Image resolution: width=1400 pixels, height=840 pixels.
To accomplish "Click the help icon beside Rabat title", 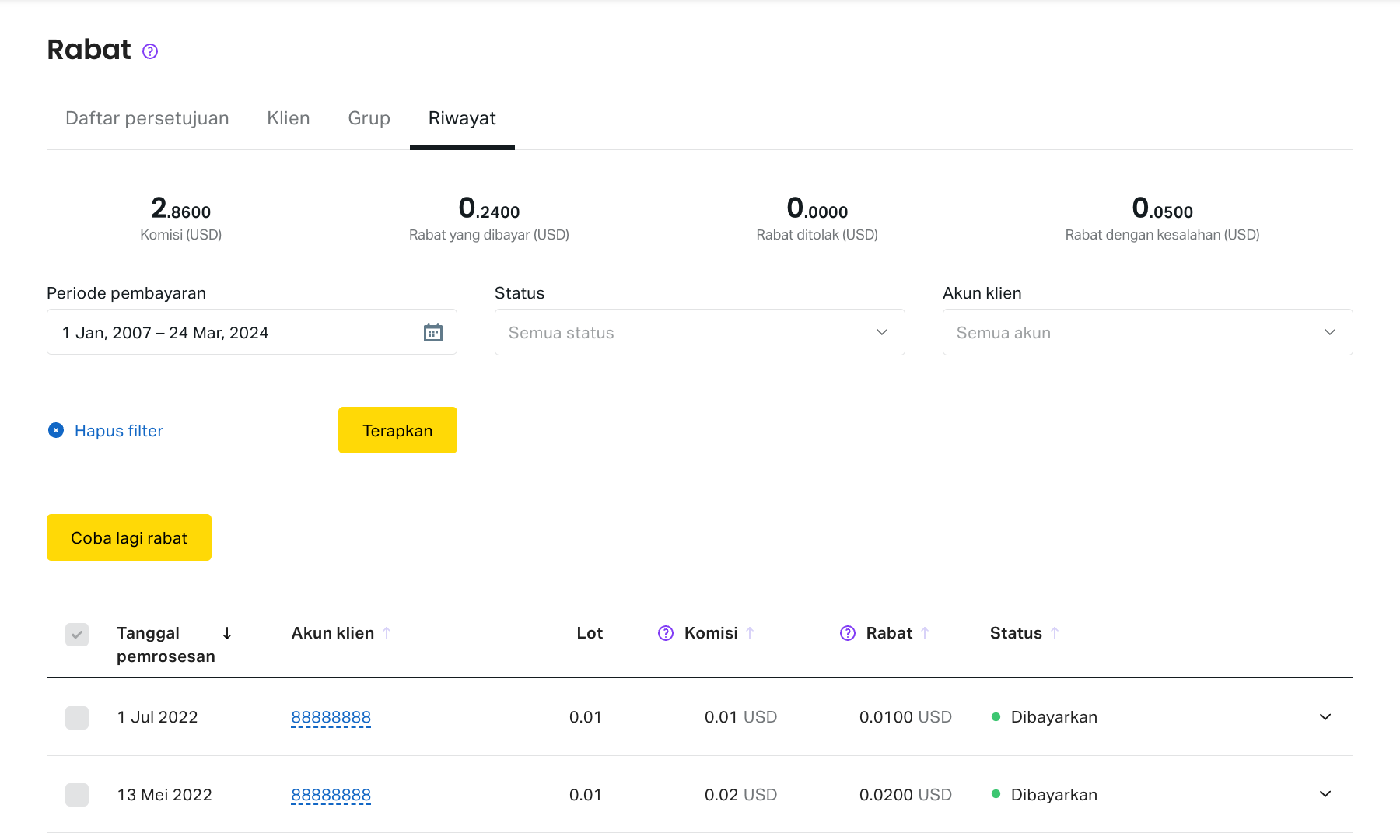I will point(150,51).
